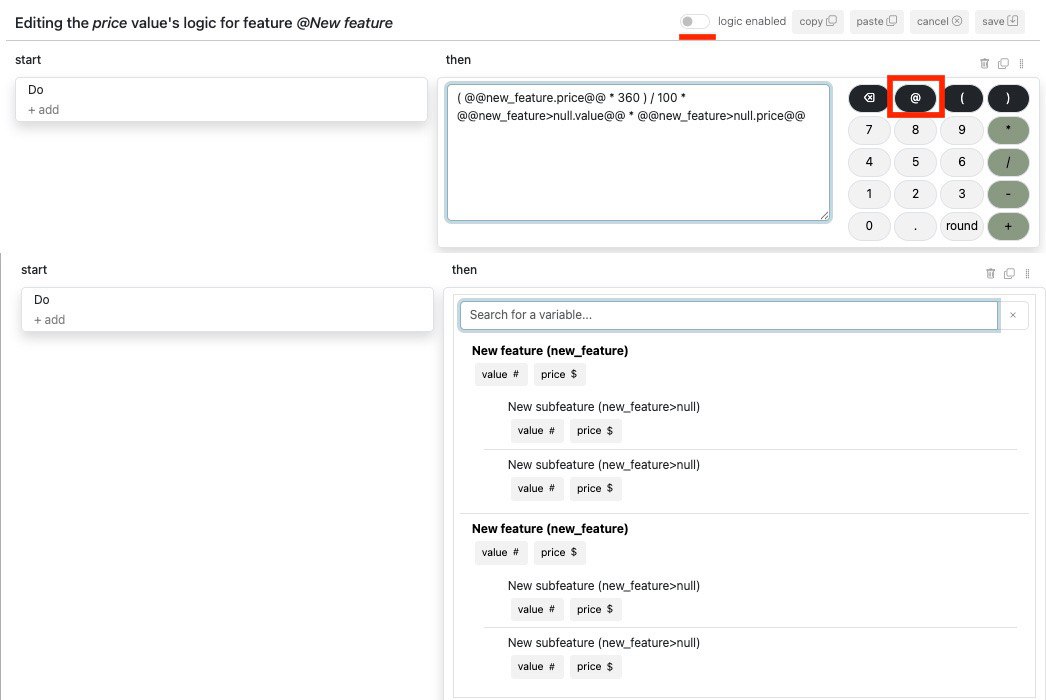Focus the Search for a variable field
The width and height of the screenshot is (1046, 700).
coord(728,315)
